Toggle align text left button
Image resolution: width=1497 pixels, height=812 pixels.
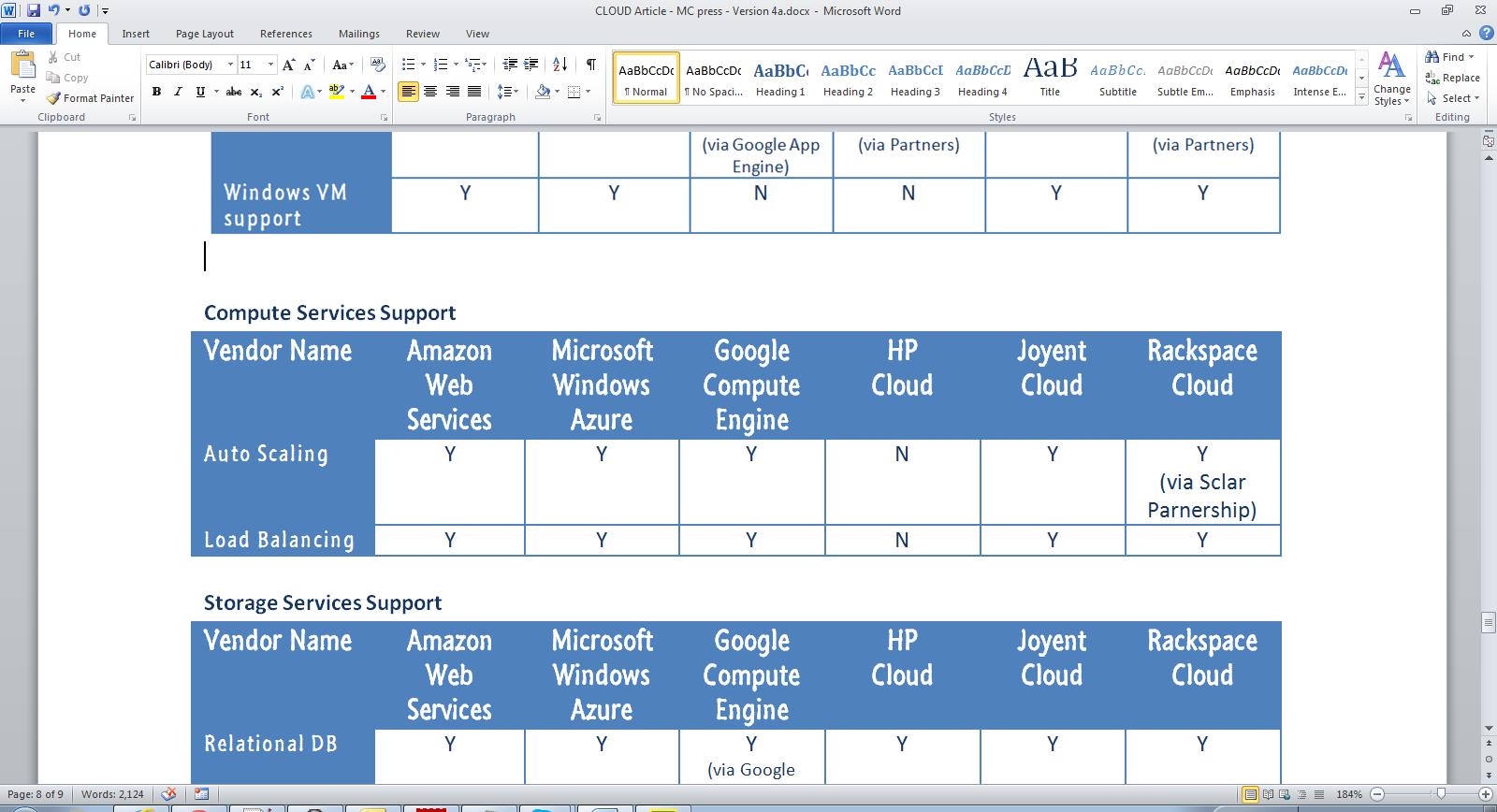(408, 92)
